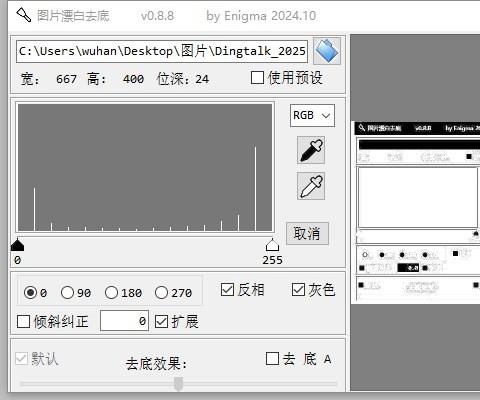Image resolution: width=480 pixels, height=400 pixels.
Task: Click the white level slider handle at 255
Action: coord(272,245)
